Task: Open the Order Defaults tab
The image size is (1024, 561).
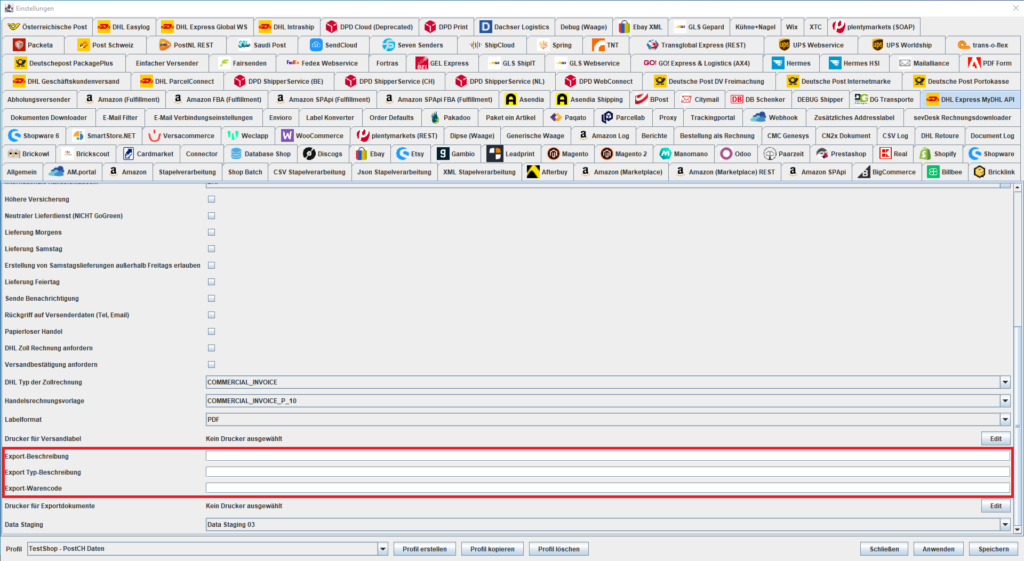Action: [391, 118]
